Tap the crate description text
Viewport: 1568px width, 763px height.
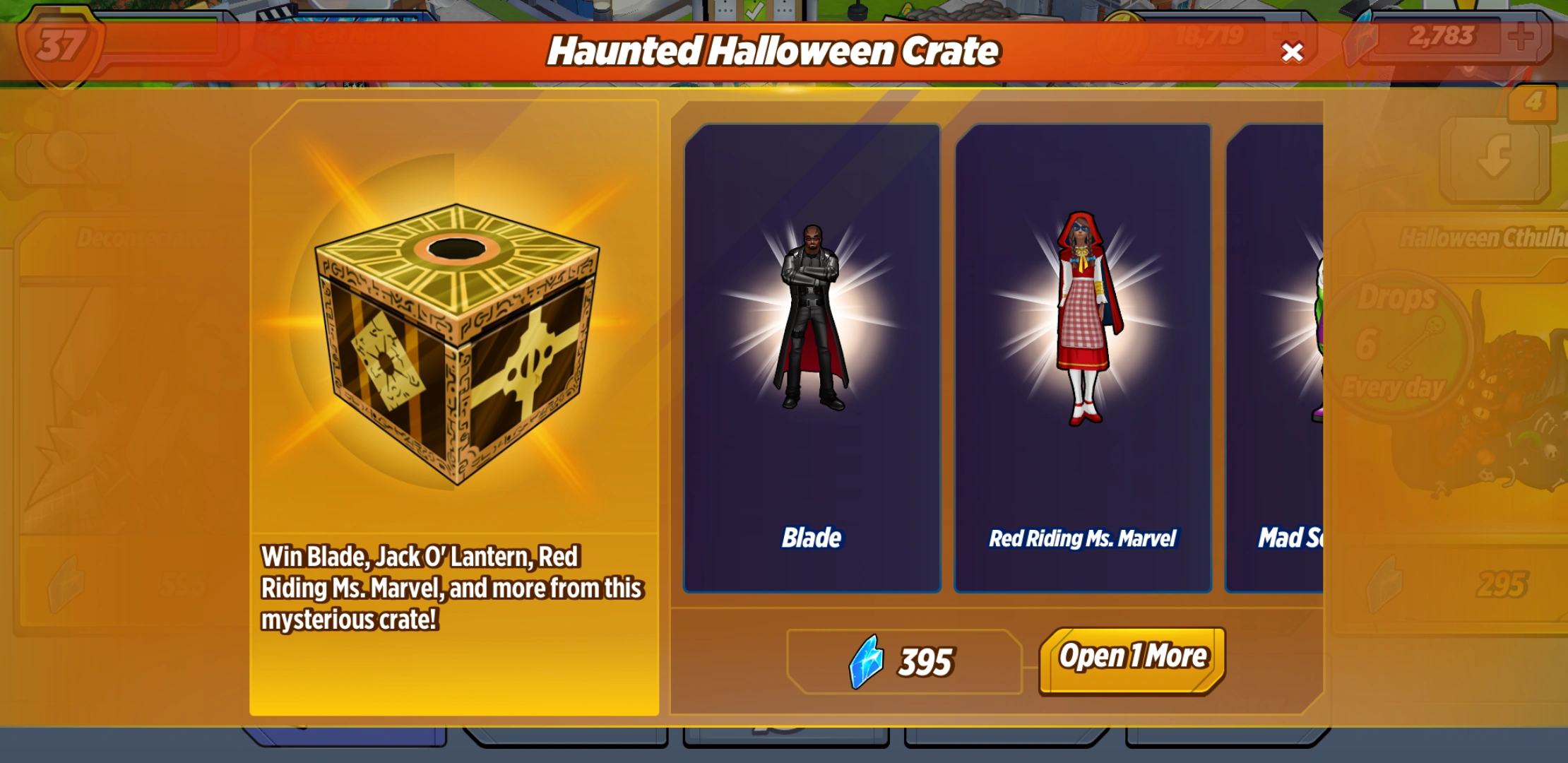(451, 588)
